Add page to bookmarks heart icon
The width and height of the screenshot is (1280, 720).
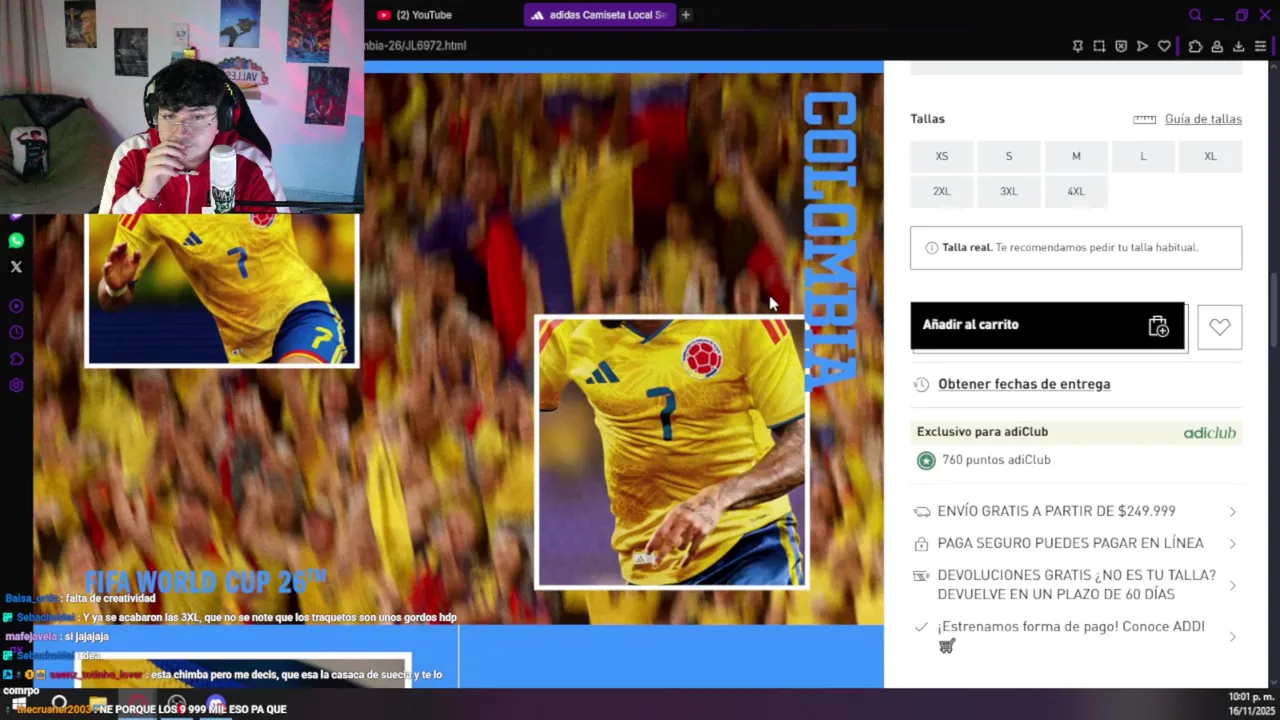pyautogui.click(x=1164, y=46)
